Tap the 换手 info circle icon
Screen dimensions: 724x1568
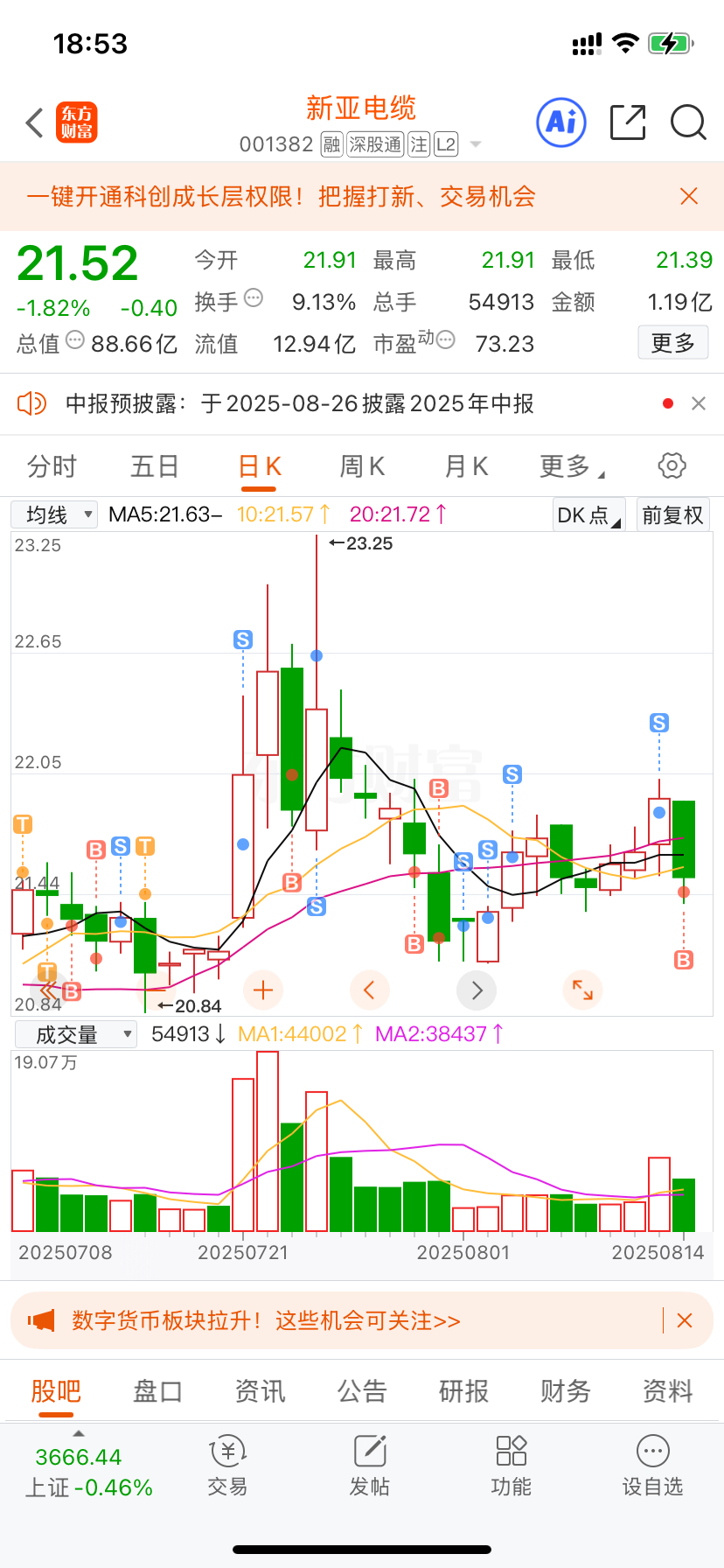(x=254, y=298)
